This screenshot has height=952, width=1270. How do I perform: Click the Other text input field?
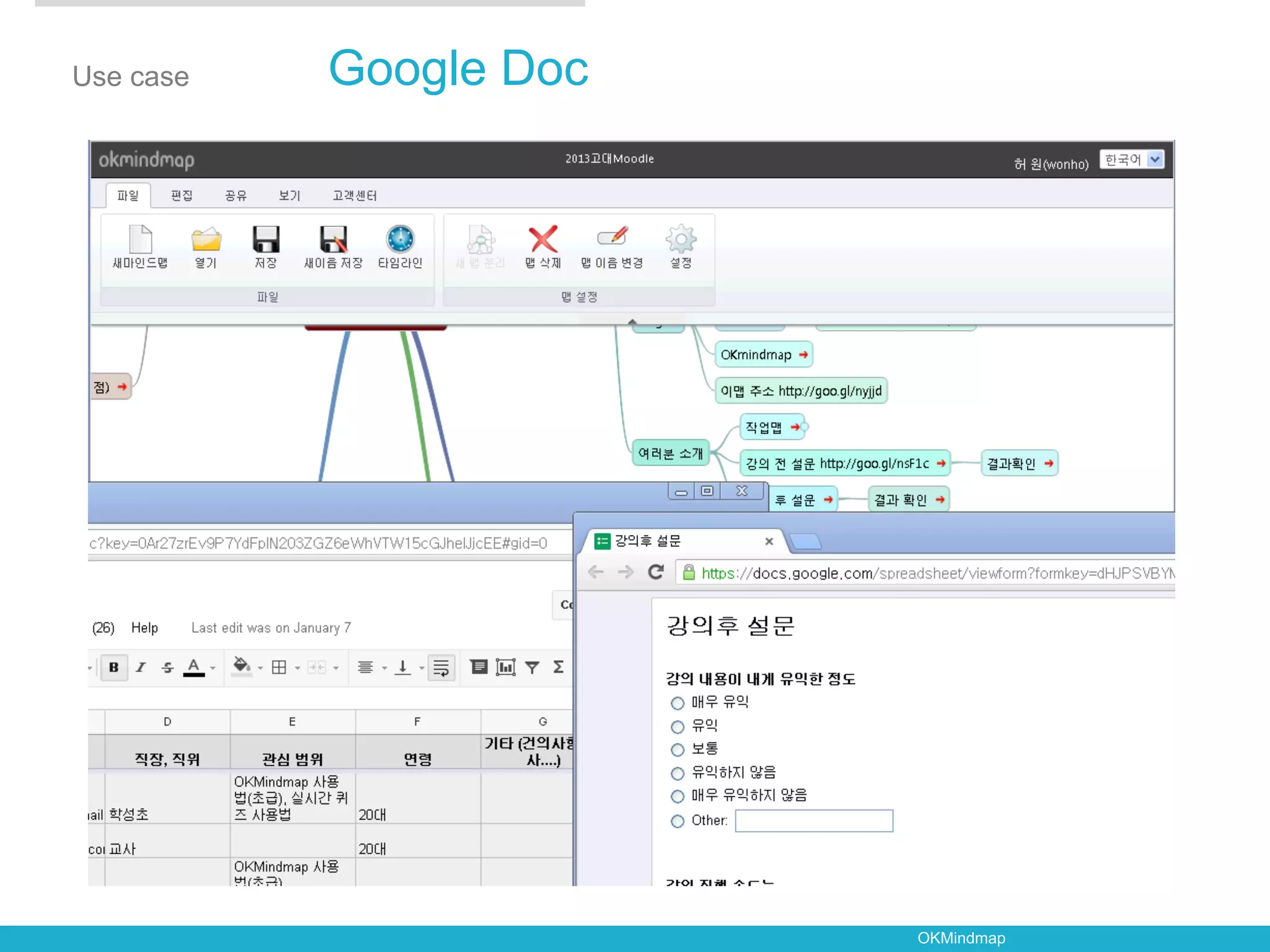pos(814,821)
